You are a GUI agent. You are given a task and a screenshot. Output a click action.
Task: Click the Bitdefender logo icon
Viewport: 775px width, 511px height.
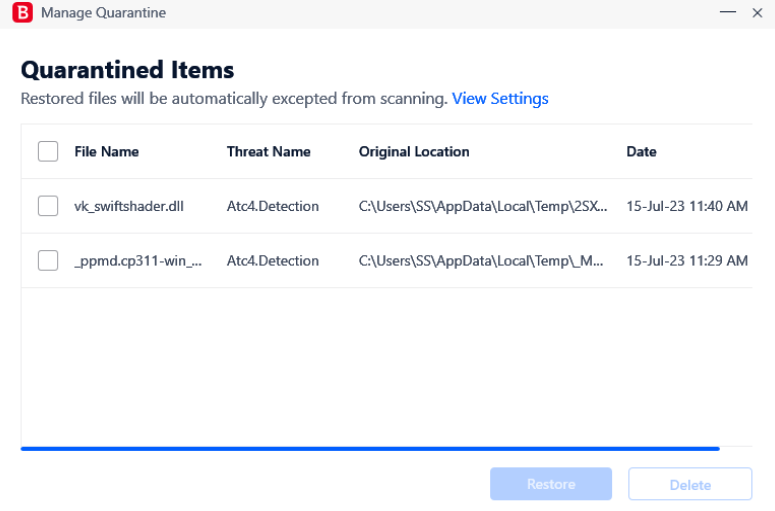22,13
